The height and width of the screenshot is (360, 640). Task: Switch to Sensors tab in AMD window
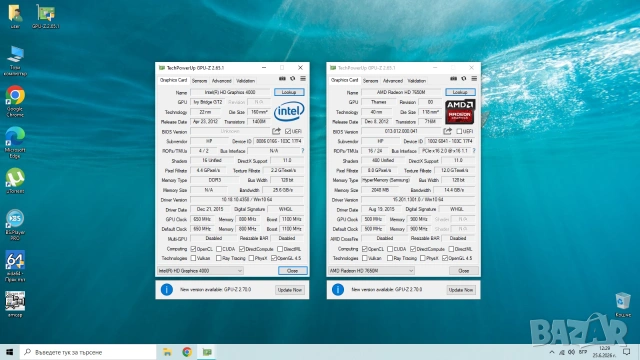point(370,81)
